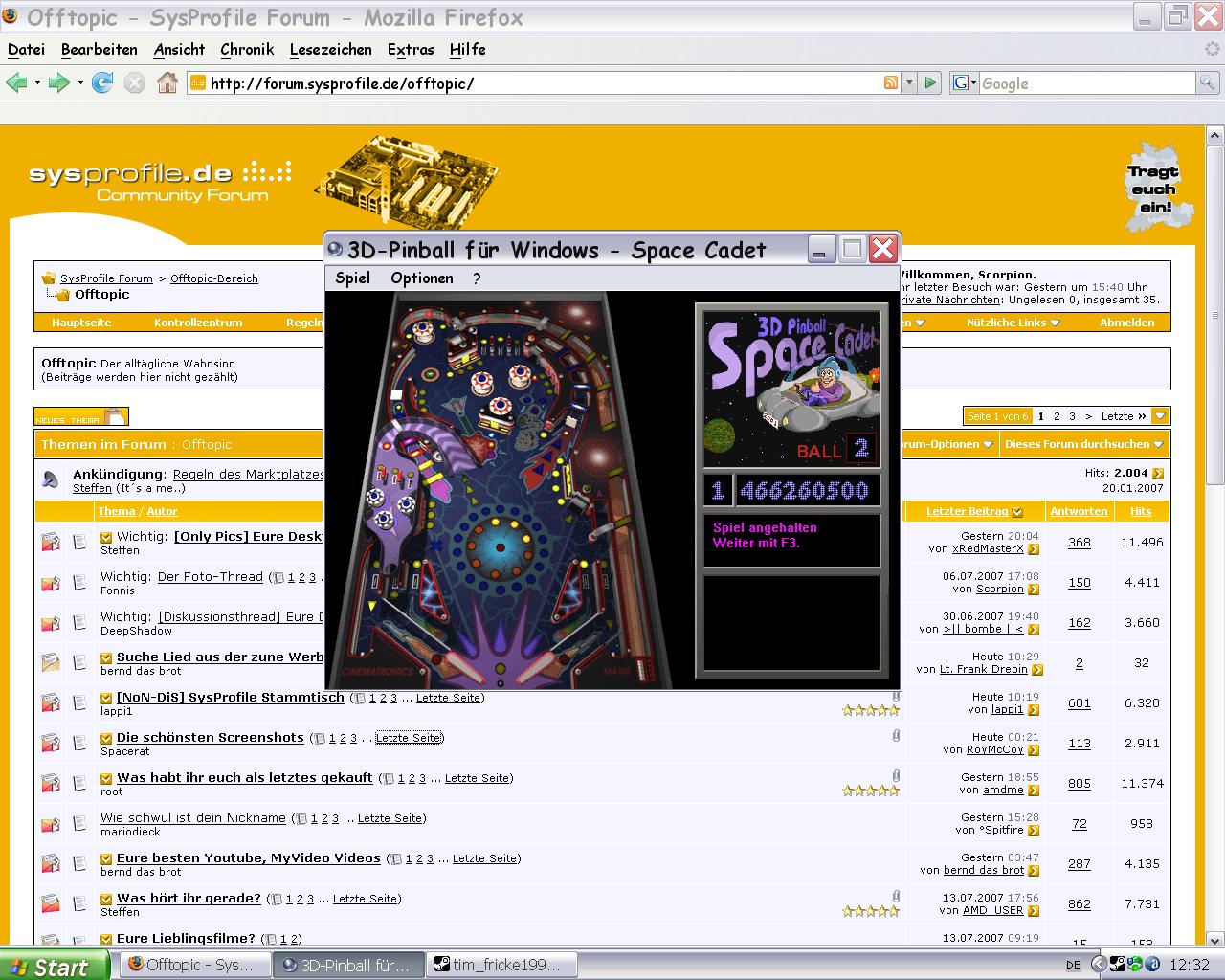Click 'Letzte Seite' of 'Die schönsten Screenshots'
The image size is (1225, 980).
click(408, 738)
